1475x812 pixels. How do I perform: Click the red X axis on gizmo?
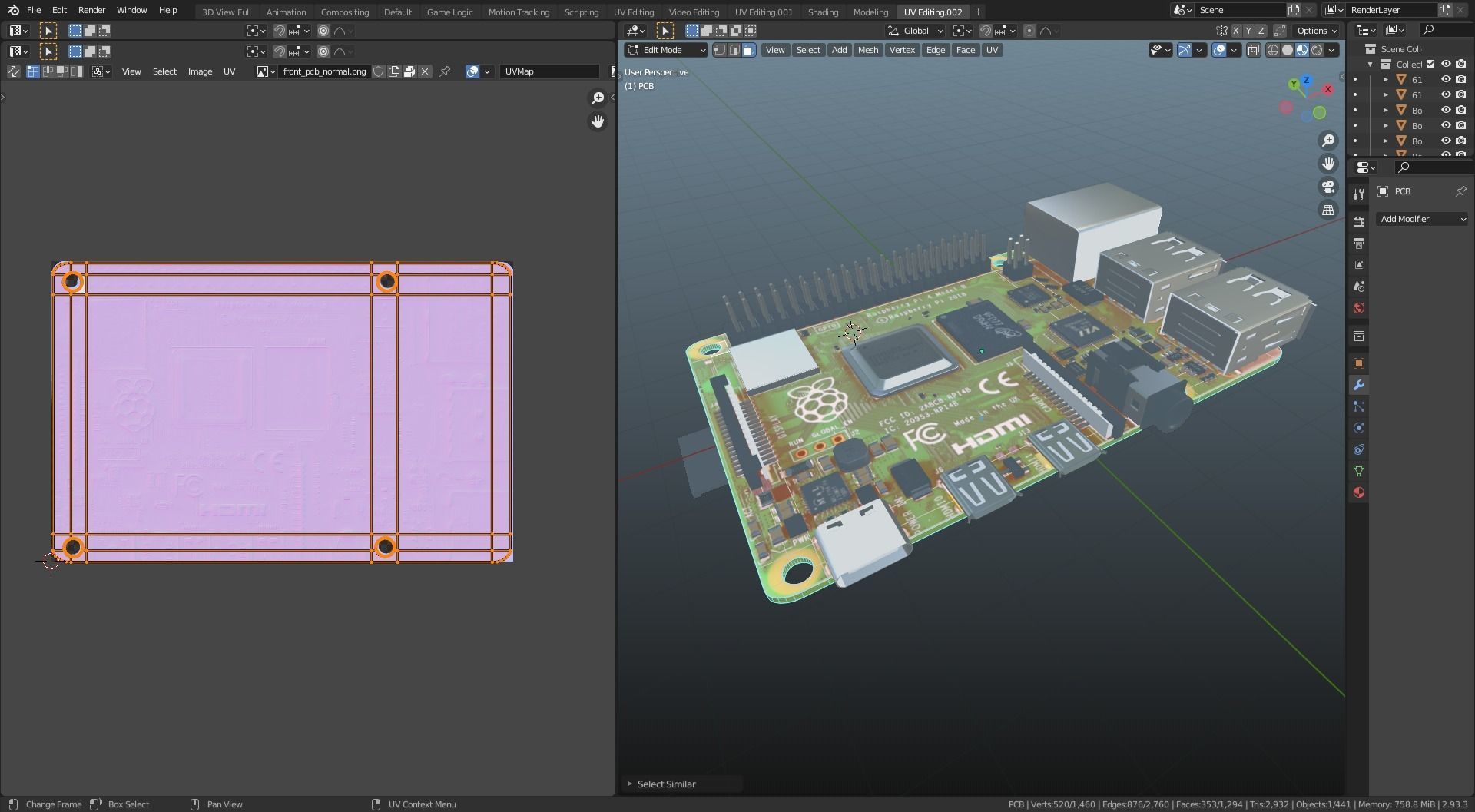[1327, 89]
